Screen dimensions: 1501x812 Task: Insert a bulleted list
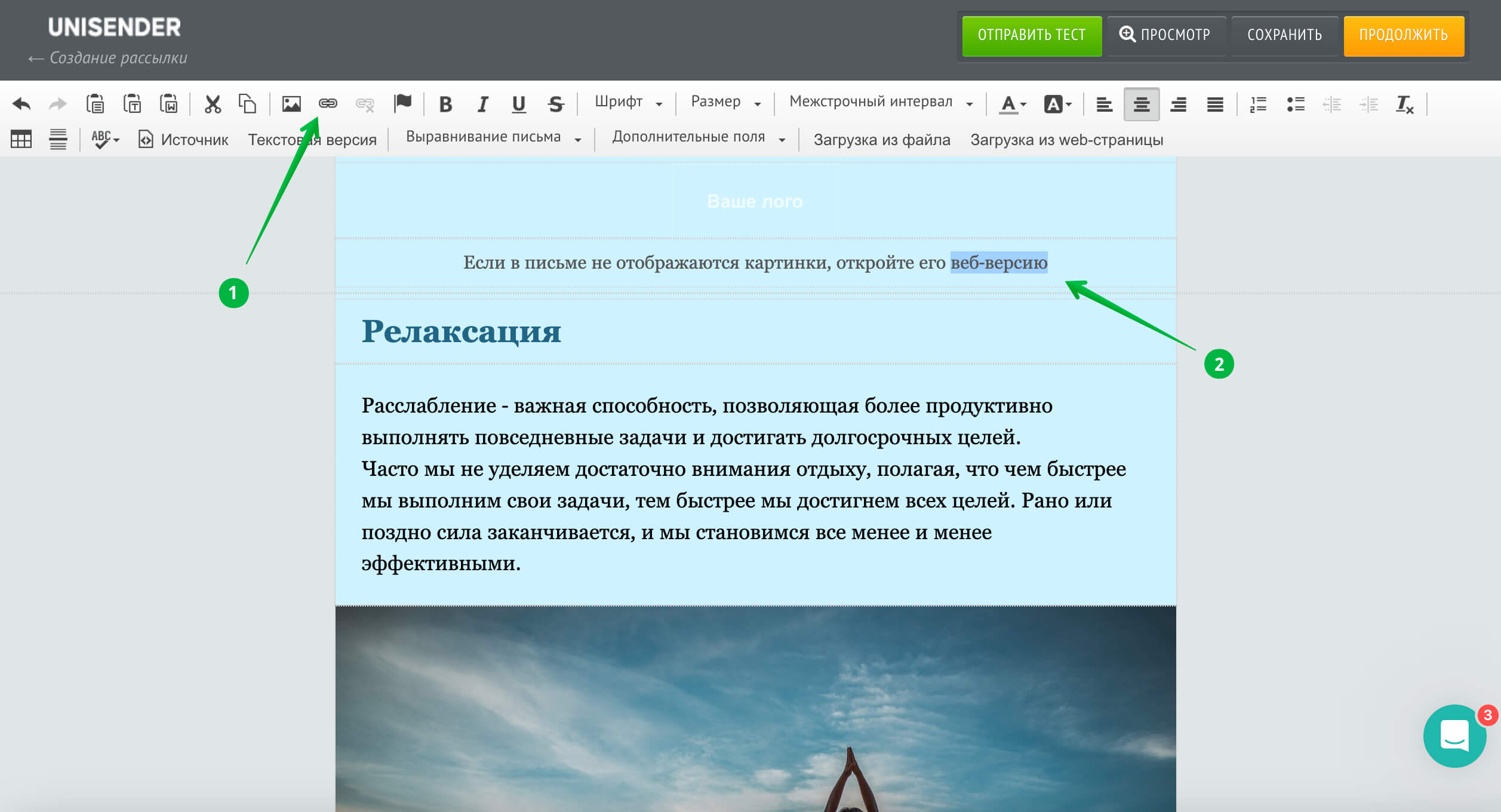click(1295, 104)
